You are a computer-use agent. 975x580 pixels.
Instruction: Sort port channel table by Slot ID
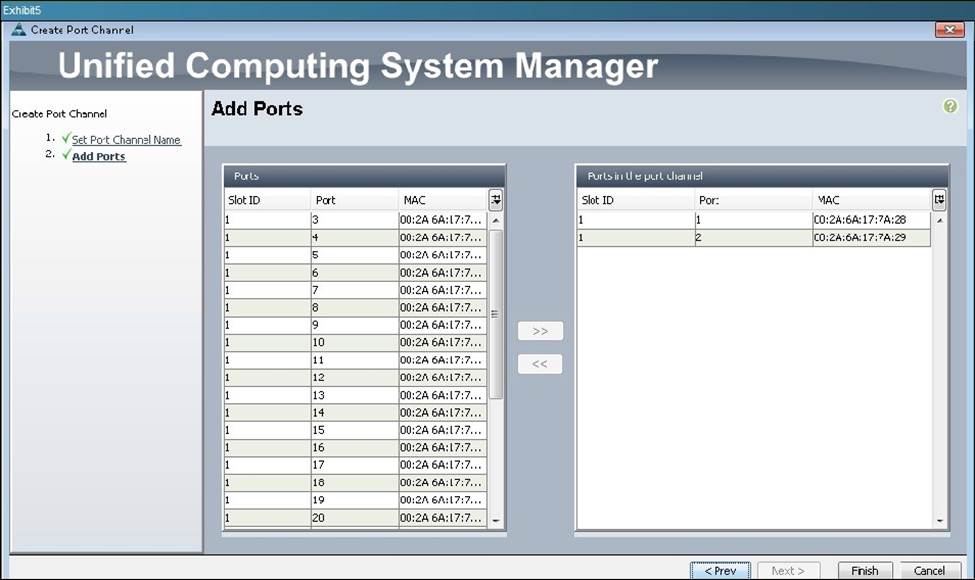tap(635, 200)
